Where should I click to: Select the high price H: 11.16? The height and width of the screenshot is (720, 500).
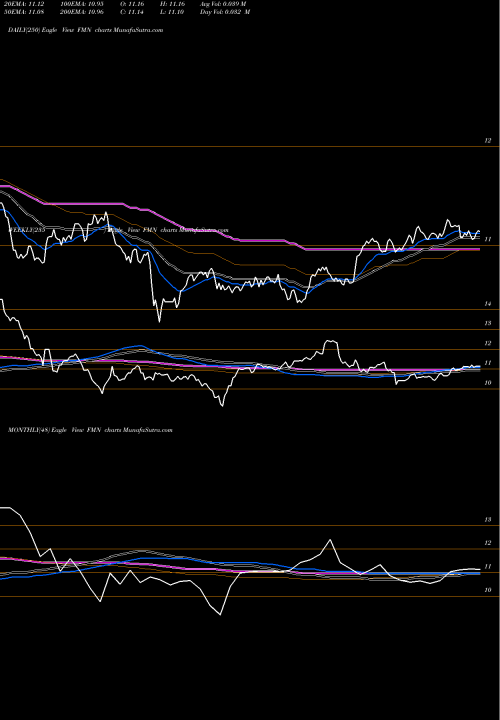click(172, 4)
